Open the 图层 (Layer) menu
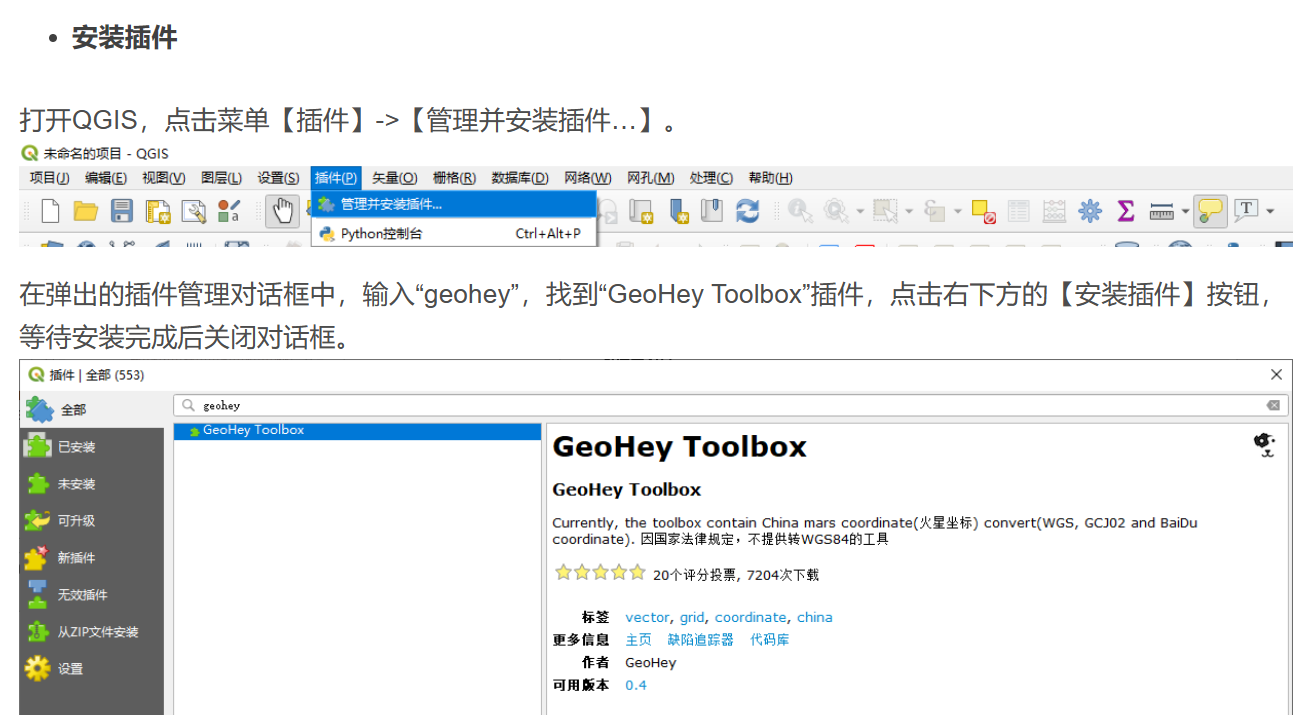1311x715 pixels. click(221, 178)
